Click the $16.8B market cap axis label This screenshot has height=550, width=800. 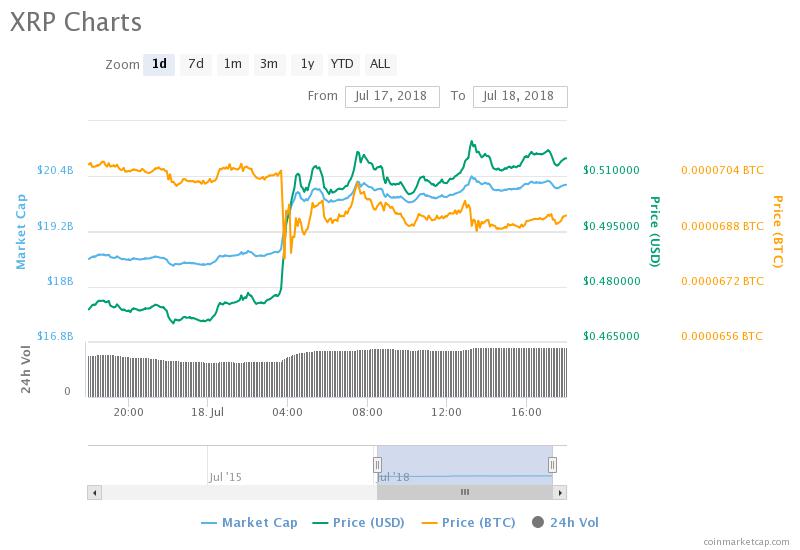[55, 336]
